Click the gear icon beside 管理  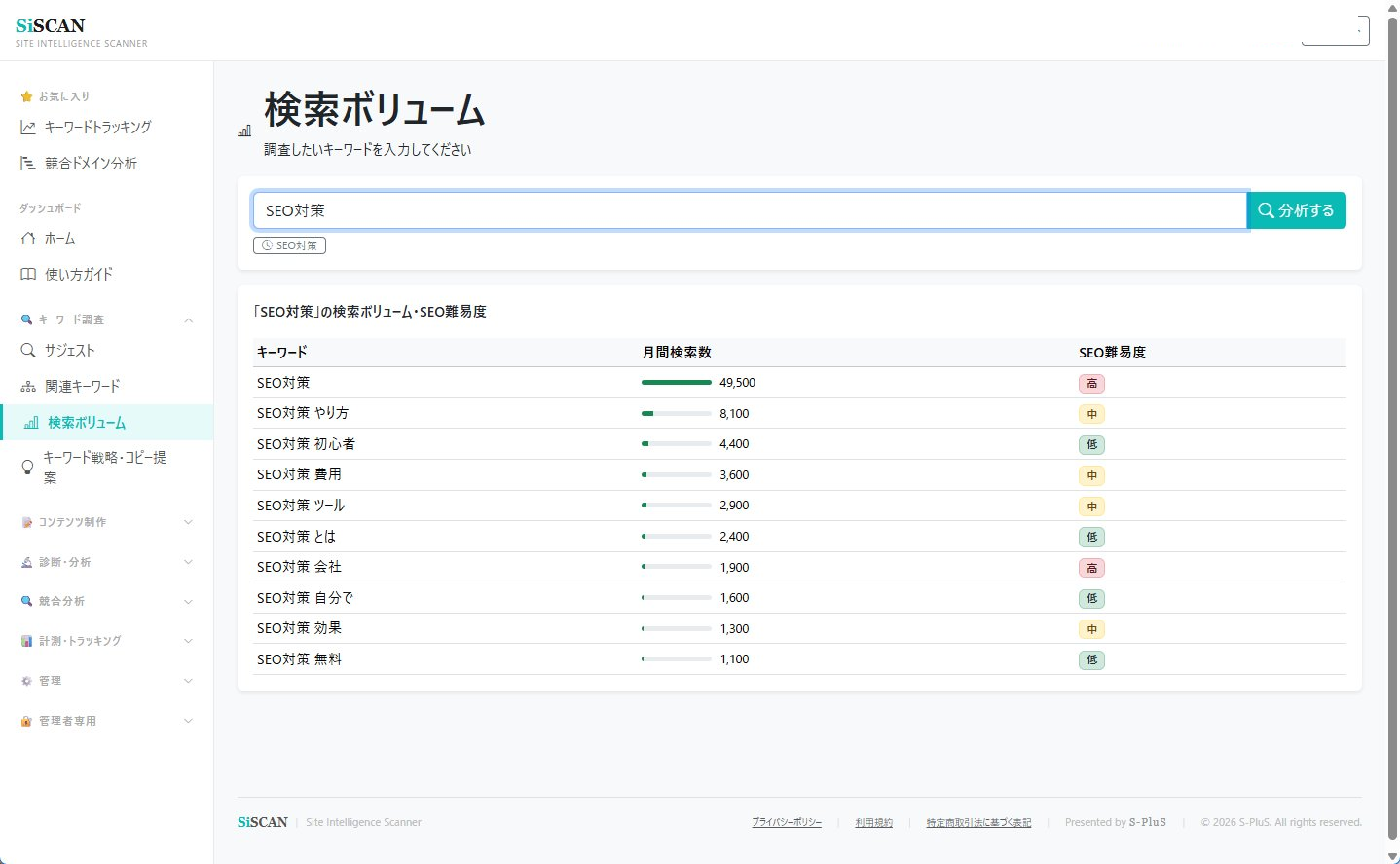(x=26, y=682)
